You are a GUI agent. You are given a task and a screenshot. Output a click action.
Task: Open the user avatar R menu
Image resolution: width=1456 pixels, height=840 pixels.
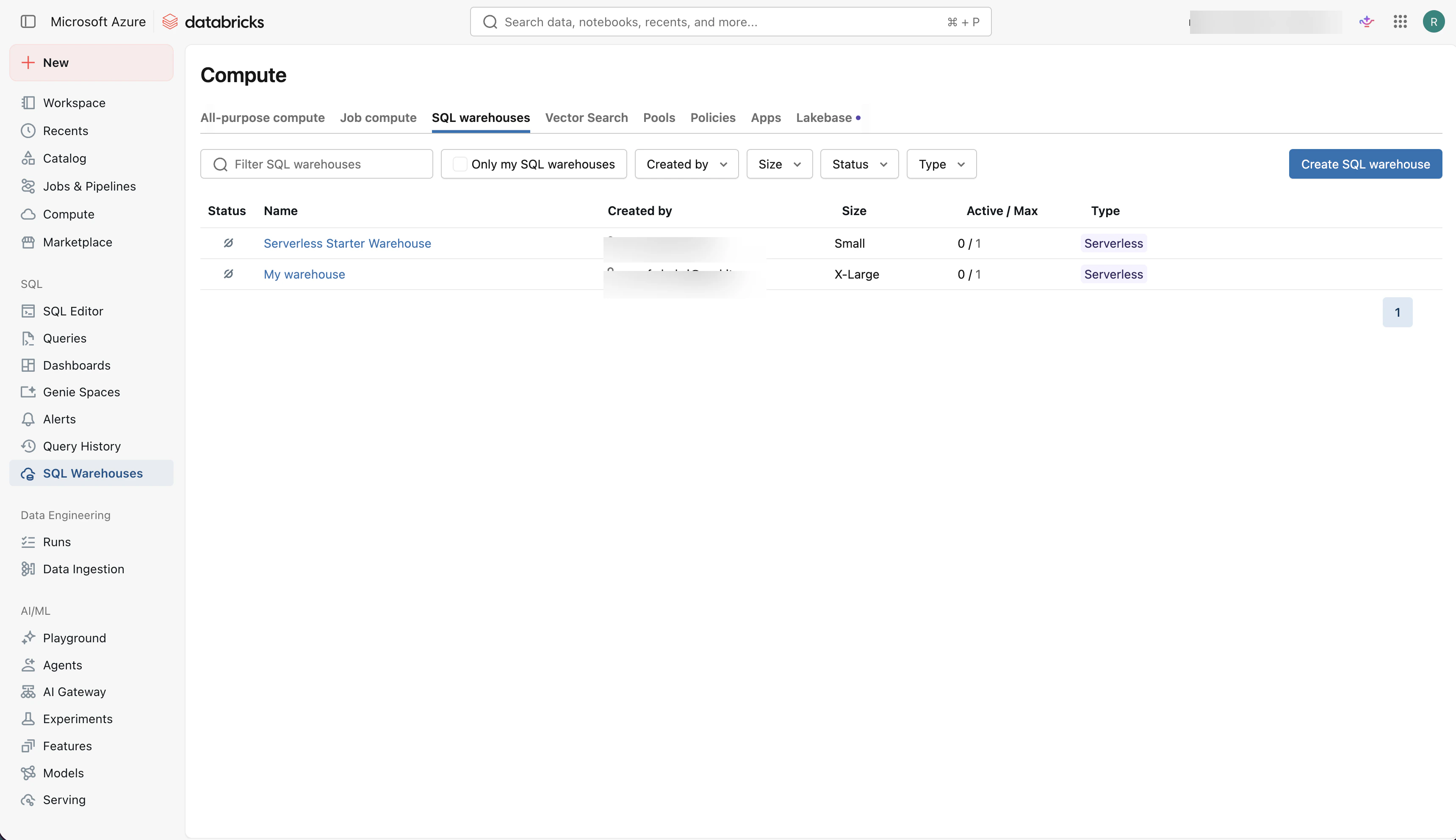1434,22
